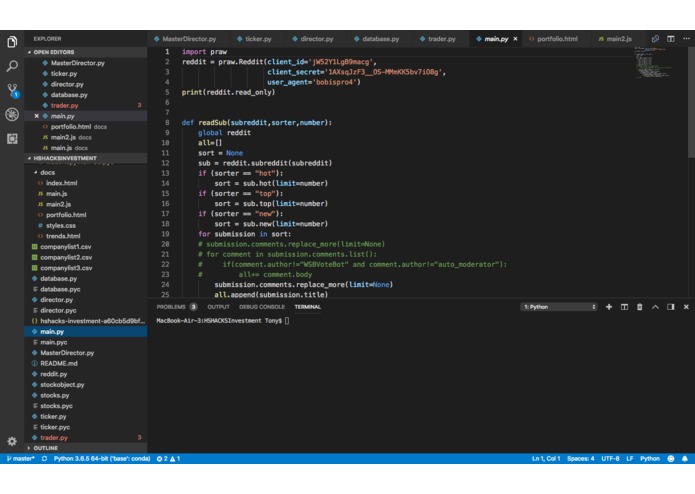Synchronize changes icon in status bar

pyautogui.click(x=44, y=459)
